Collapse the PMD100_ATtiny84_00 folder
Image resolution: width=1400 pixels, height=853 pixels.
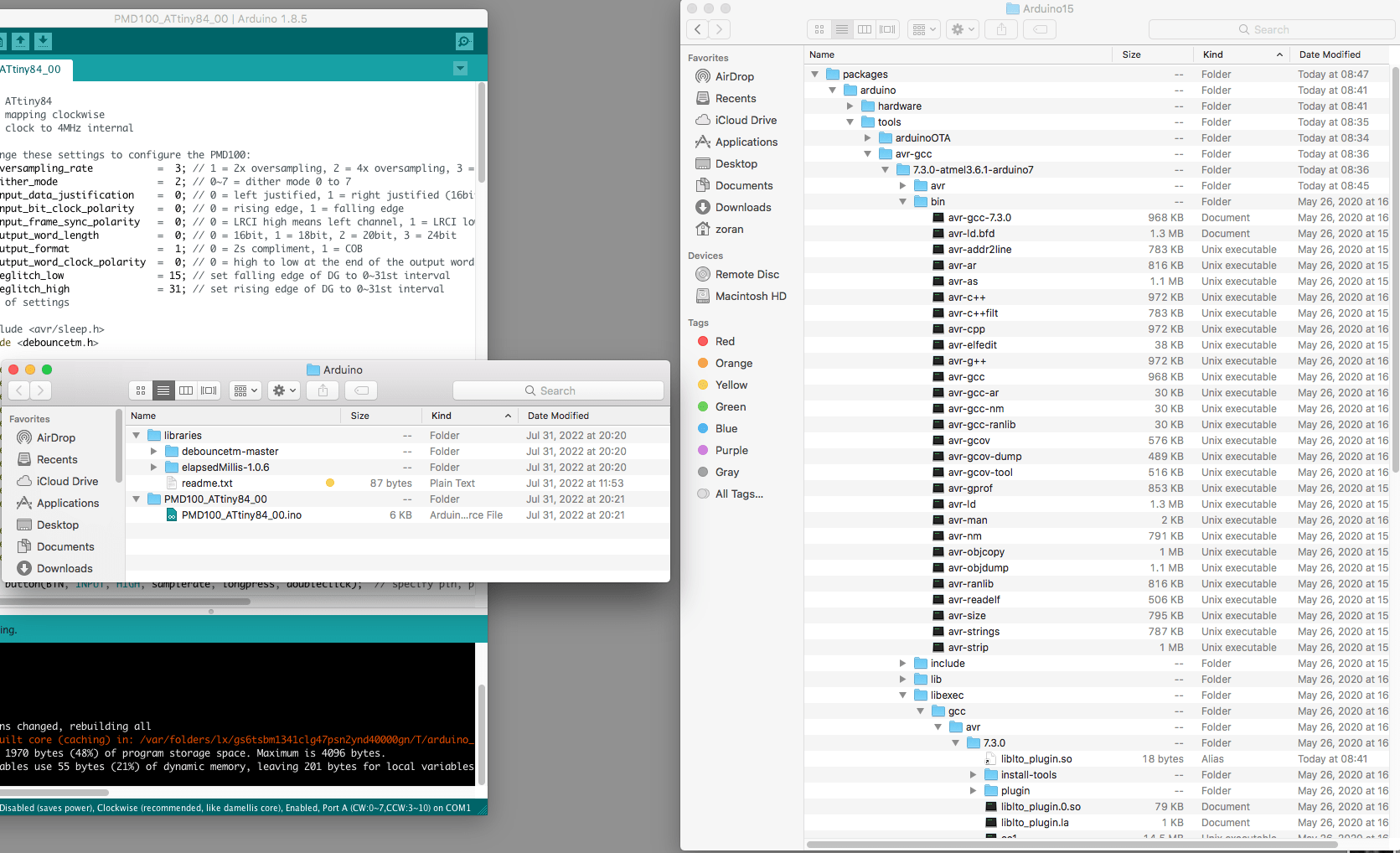tap(137, 499)
